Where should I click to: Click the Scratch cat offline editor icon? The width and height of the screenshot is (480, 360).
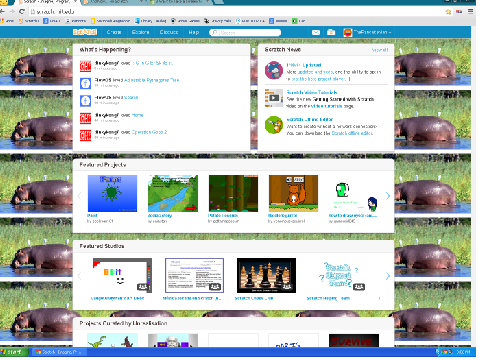(274, 125)
